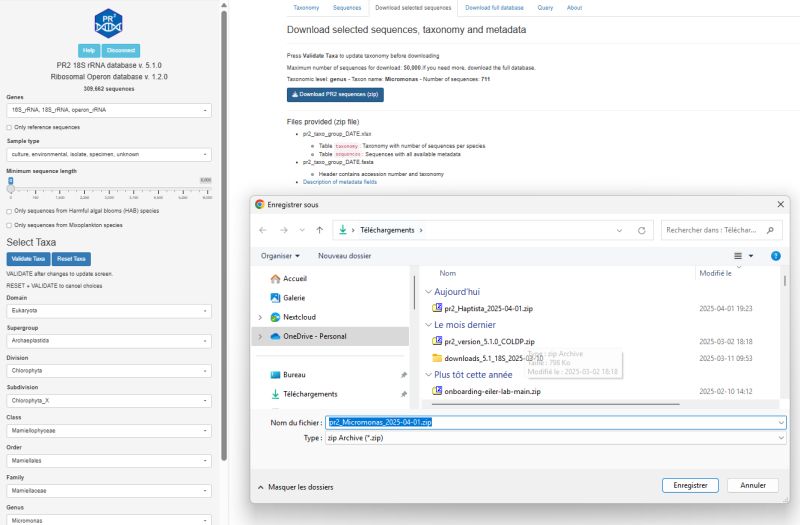
Task: Open Description of metadata fields link
Action: coord(340,182)
